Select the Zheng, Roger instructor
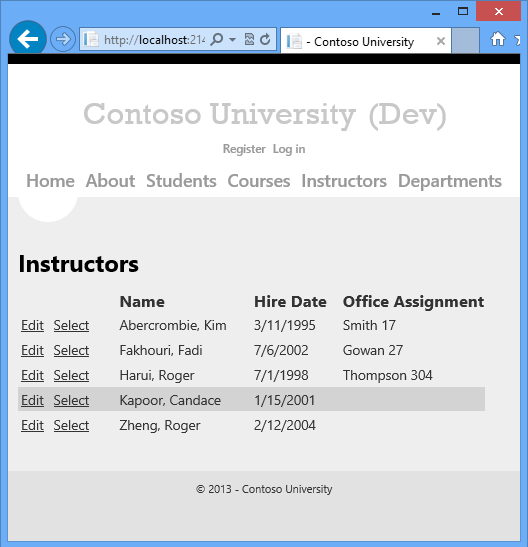 [x=71, y=425]
